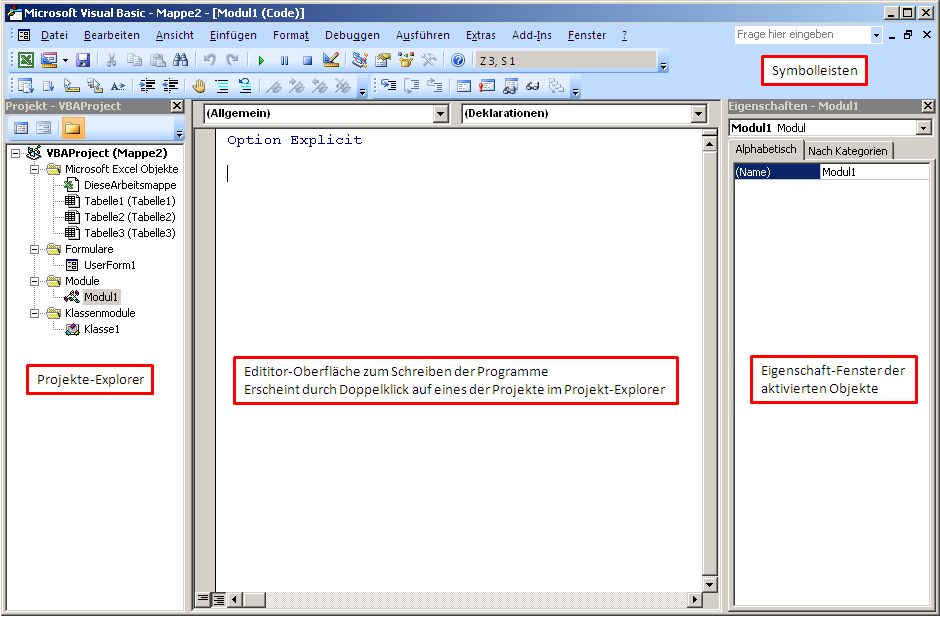Stop execution with the Reset square icon
Screen dimensions: 940x617
click(x=307, y=61)
